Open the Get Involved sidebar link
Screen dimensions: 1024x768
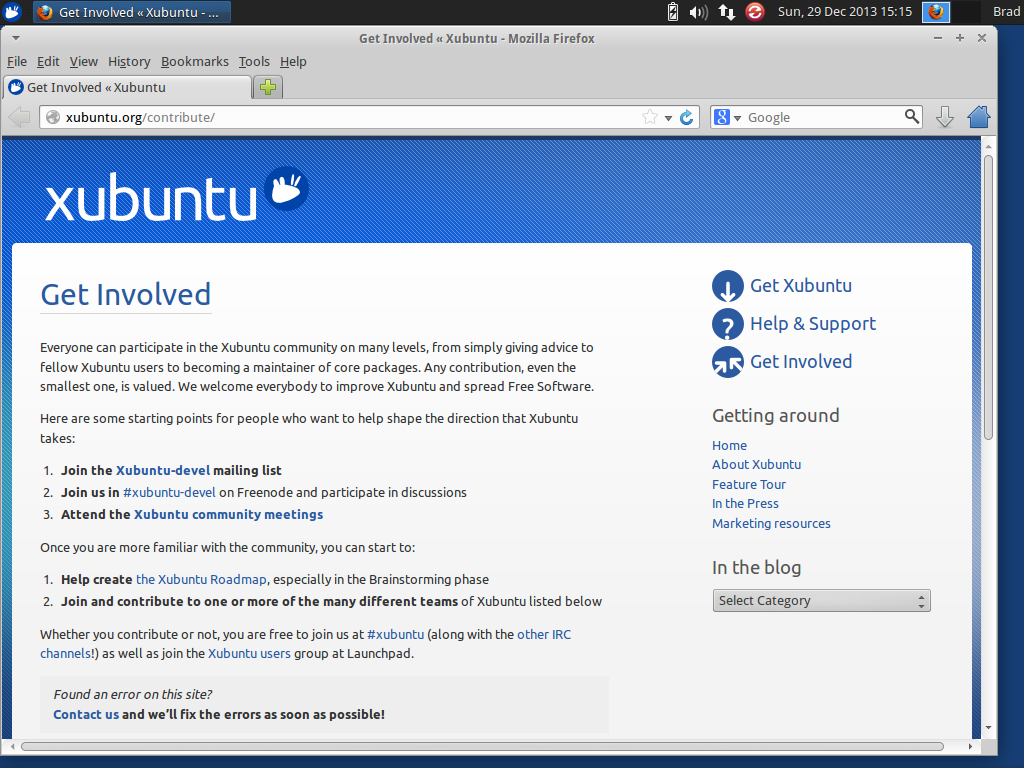(x=801, y=362)
